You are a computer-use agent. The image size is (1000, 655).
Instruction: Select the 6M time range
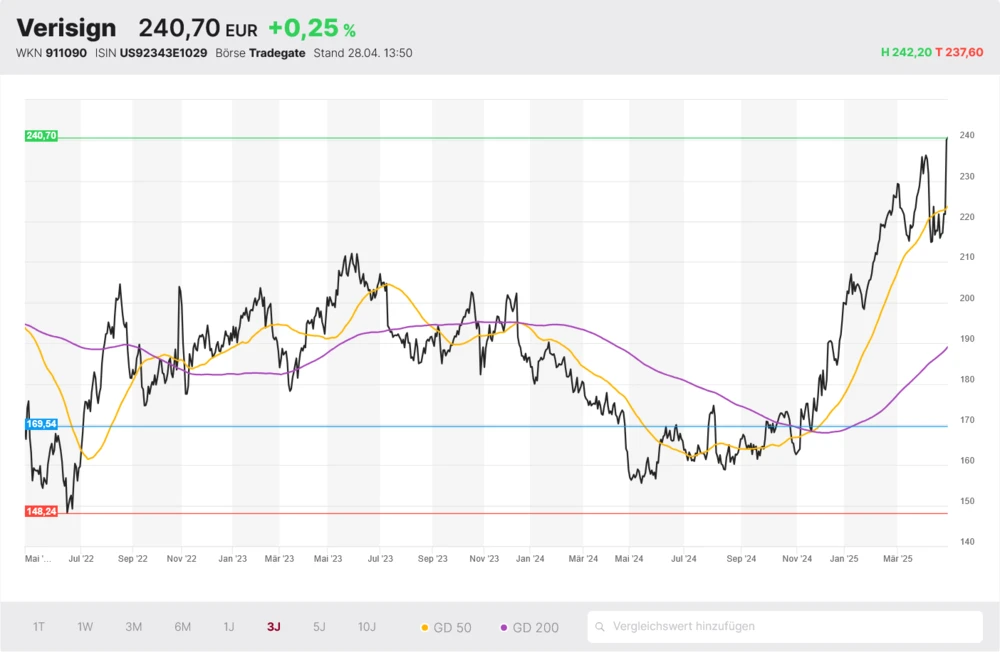point(182,627)
